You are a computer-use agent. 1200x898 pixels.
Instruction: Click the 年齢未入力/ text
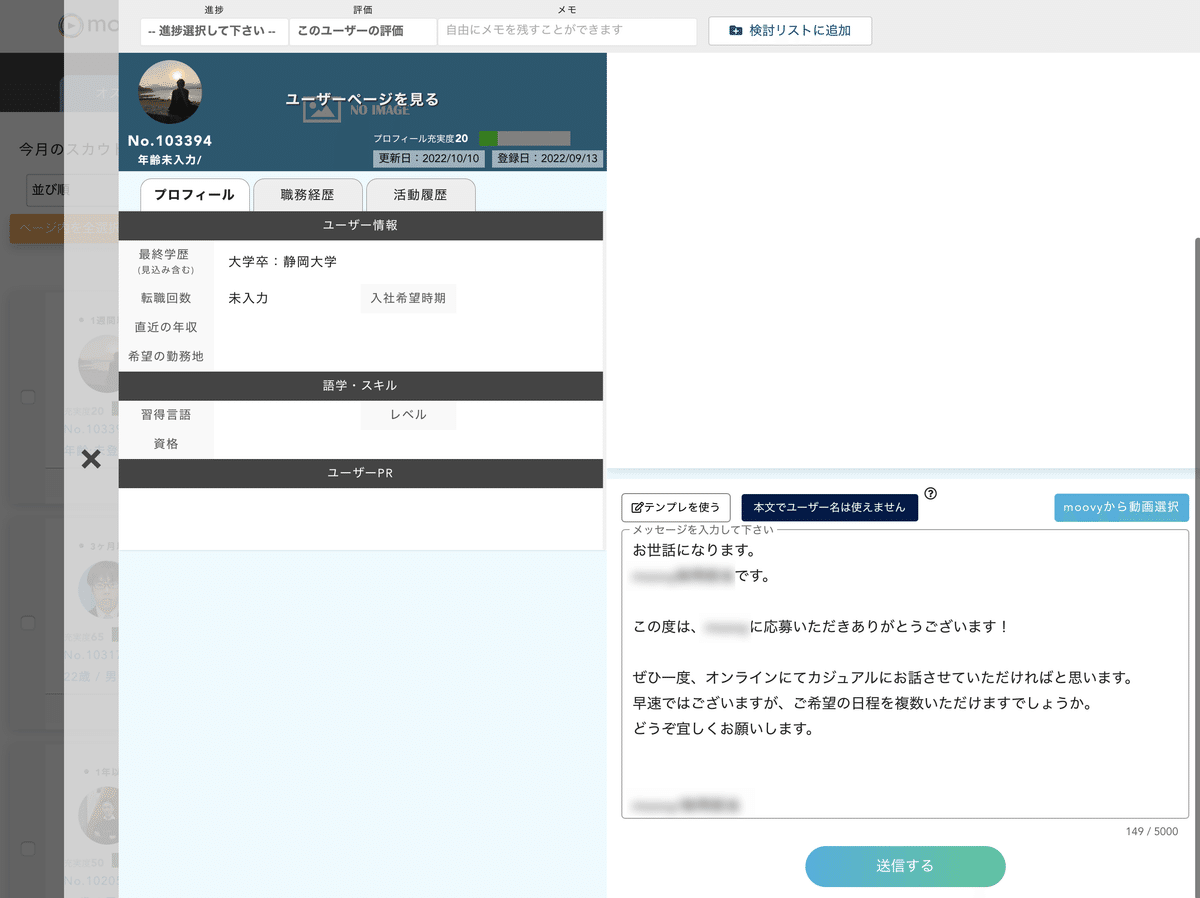(170, 160)
